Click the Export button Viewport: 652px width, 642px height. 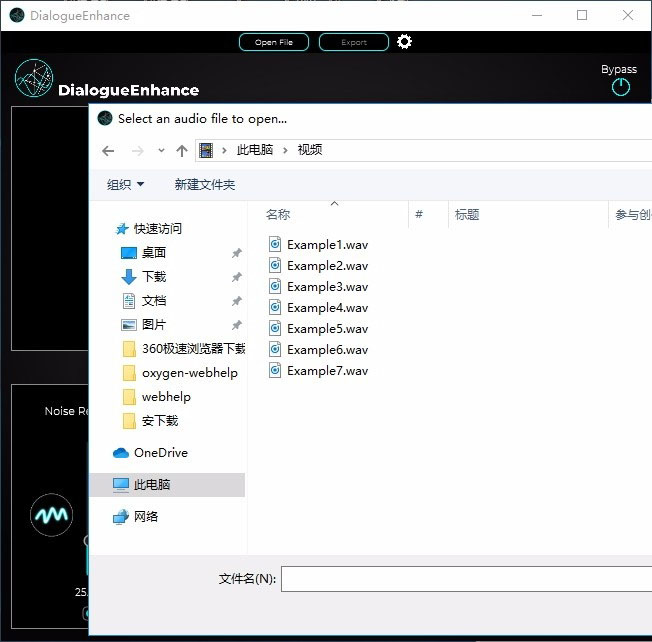pyautogui.click(x=353, y=42)
